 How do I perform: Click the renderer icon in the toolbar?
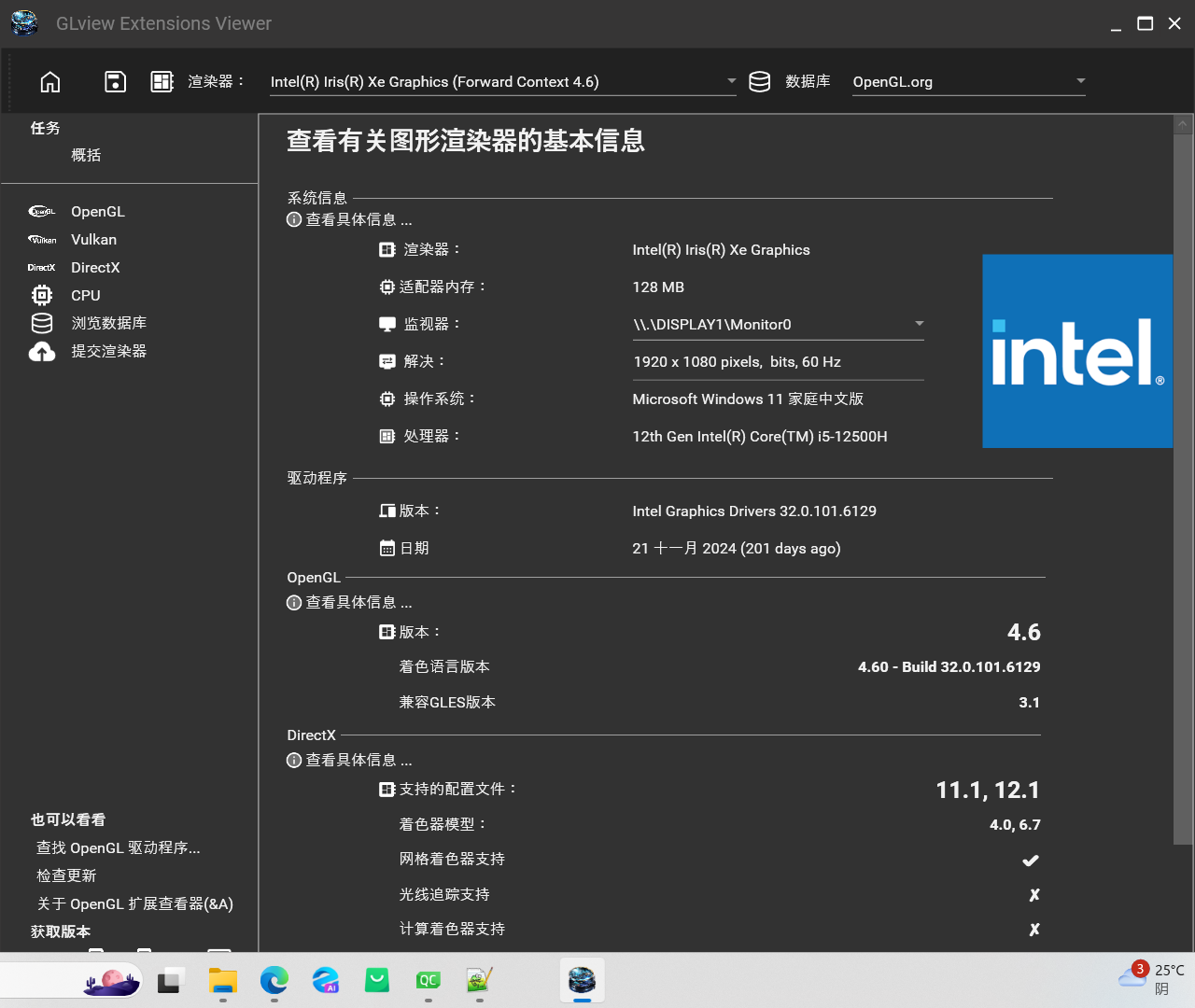(162, 82)
